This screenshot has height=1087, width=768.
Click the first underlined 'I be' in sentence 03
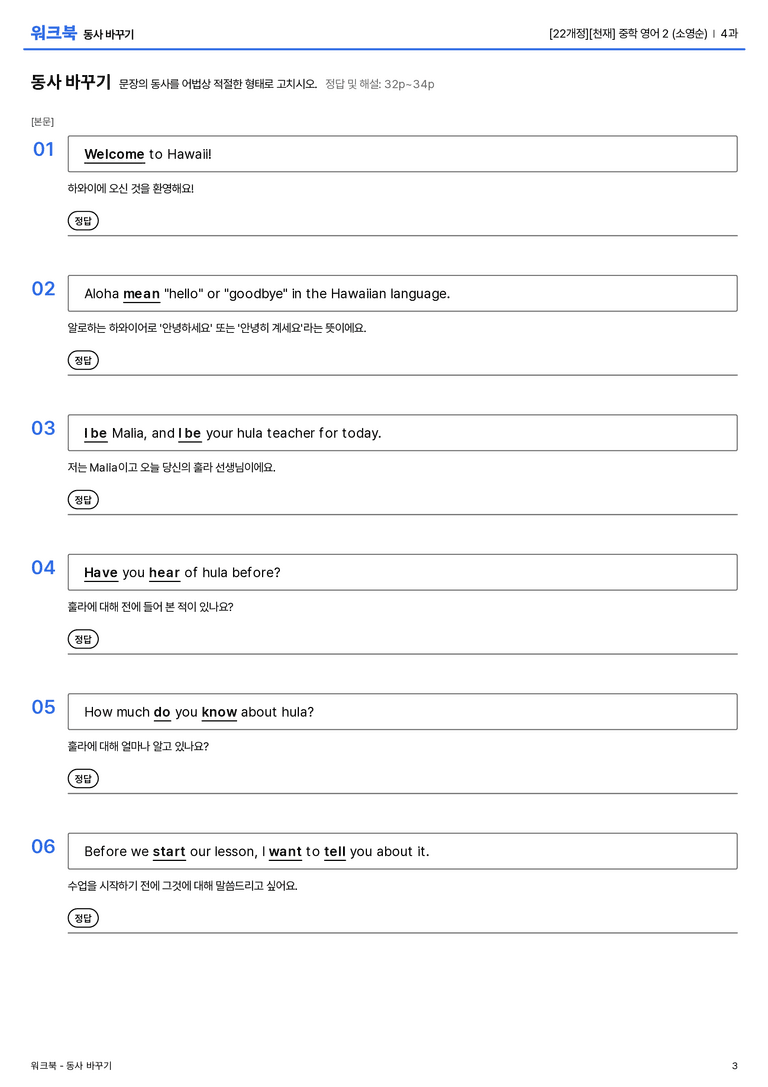tap(96, 433)
